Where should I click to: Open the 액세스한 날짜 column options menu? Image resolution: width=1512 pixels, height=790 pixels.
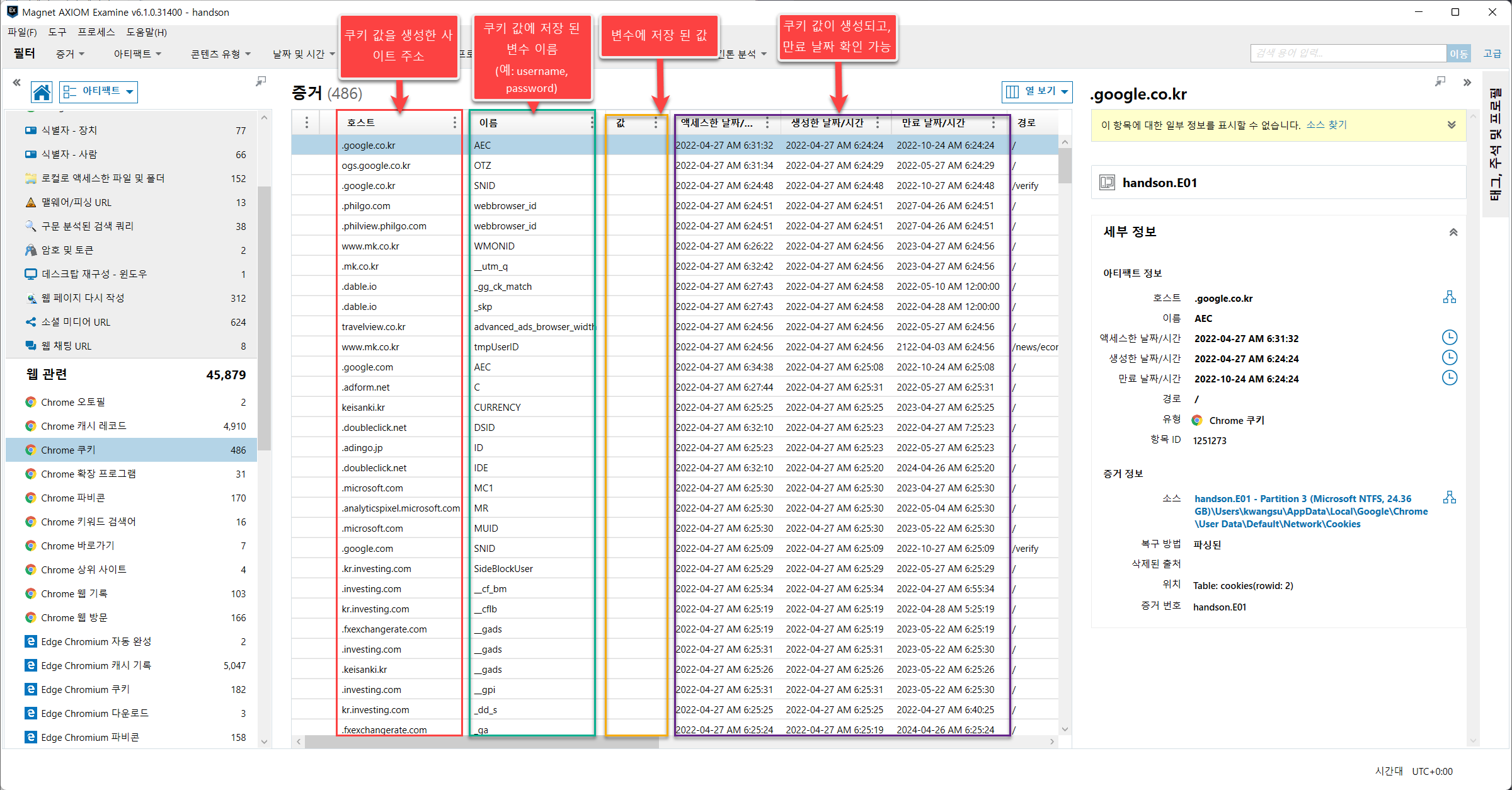767,122
